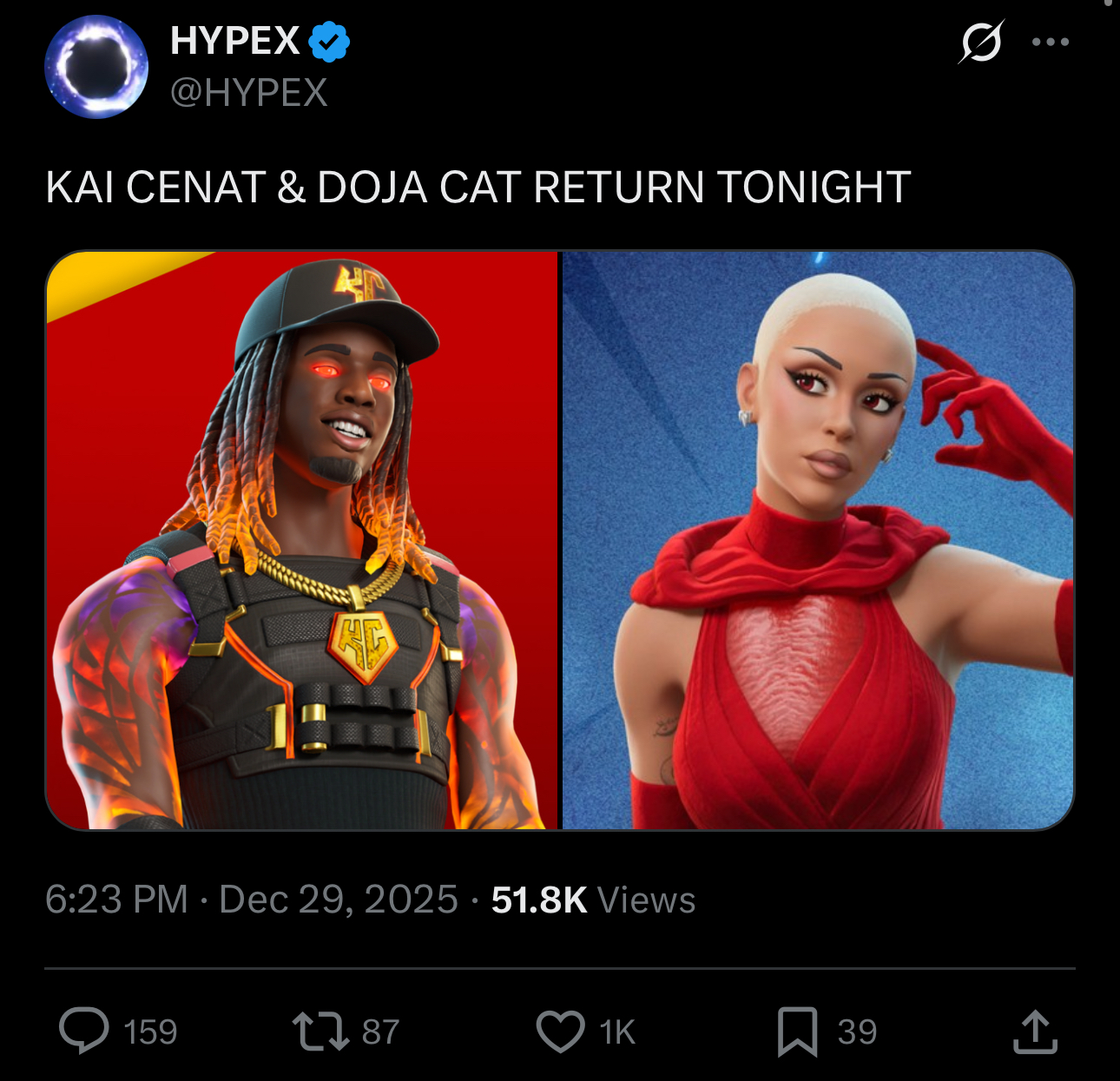Open the reply comment icon

point(84,1031)
